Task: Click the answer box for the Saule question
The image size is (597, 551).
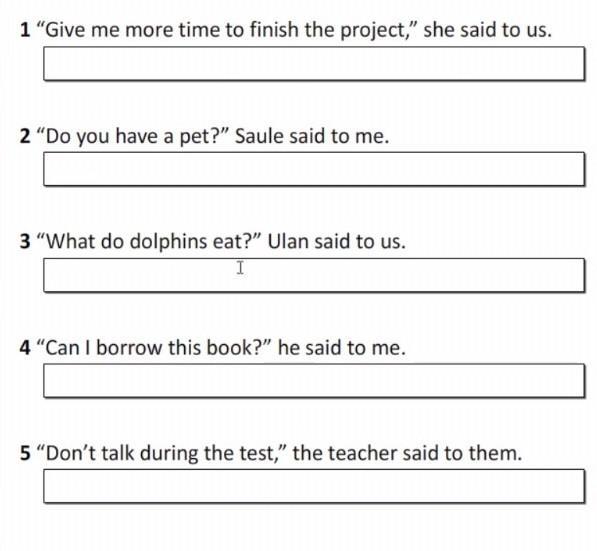Action: (x=314, y=169)
